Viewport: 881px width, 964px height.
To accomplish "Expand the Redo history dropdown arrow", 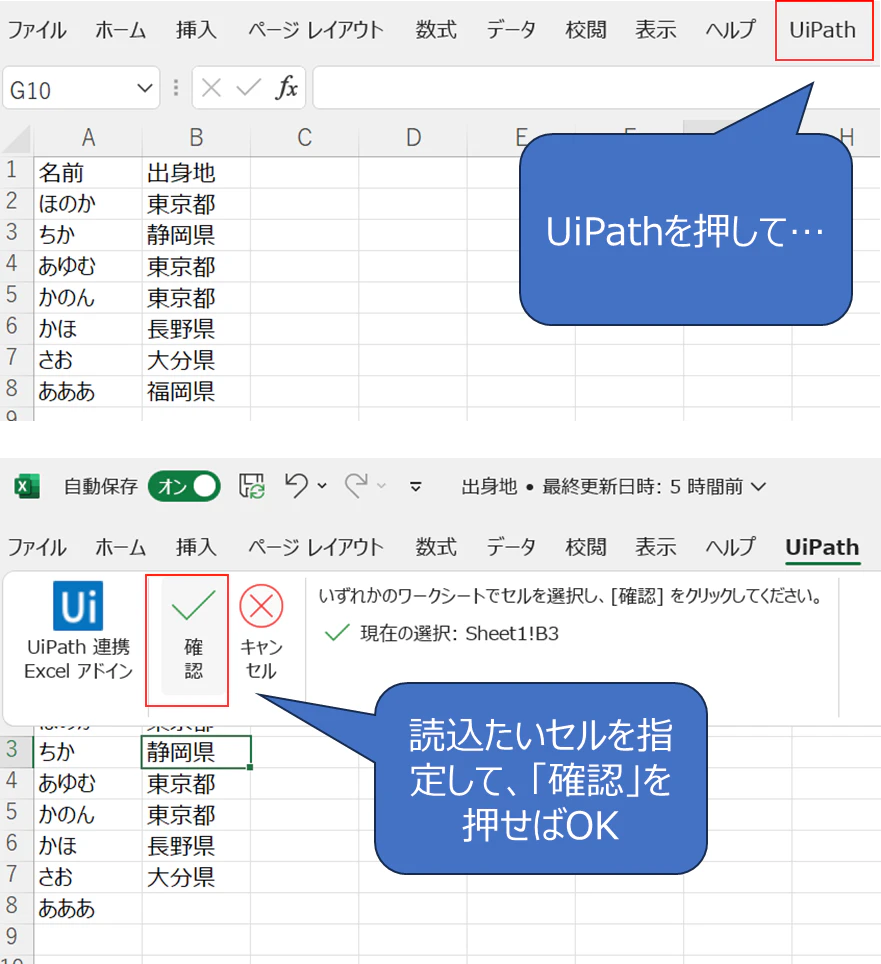I will click(x=381, y=486).
